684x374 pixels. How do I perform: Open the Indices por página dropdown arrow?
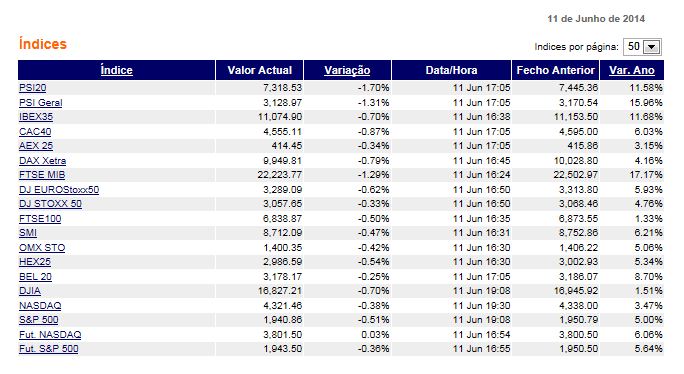(652, 47)
